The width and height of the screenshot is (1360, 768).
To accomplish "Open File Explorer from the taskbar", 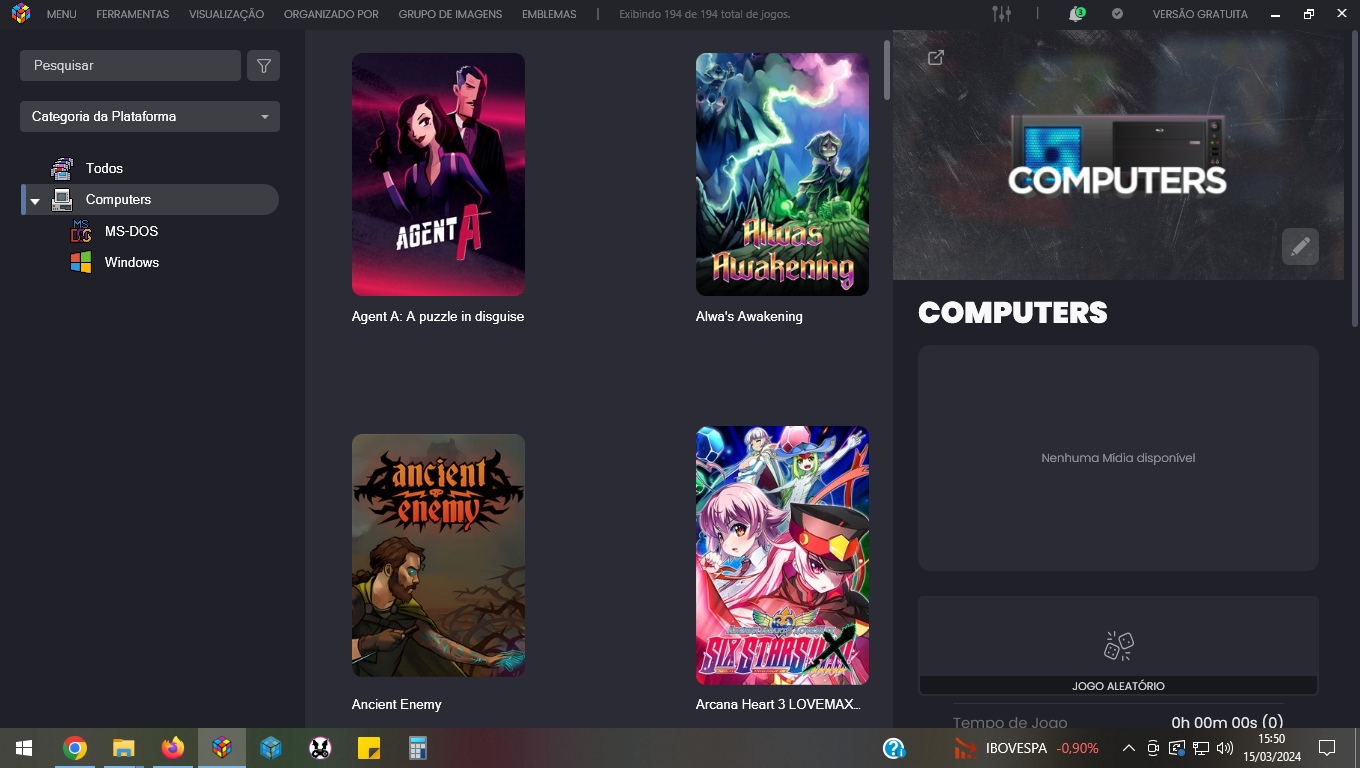I will (x=123, y=748).
